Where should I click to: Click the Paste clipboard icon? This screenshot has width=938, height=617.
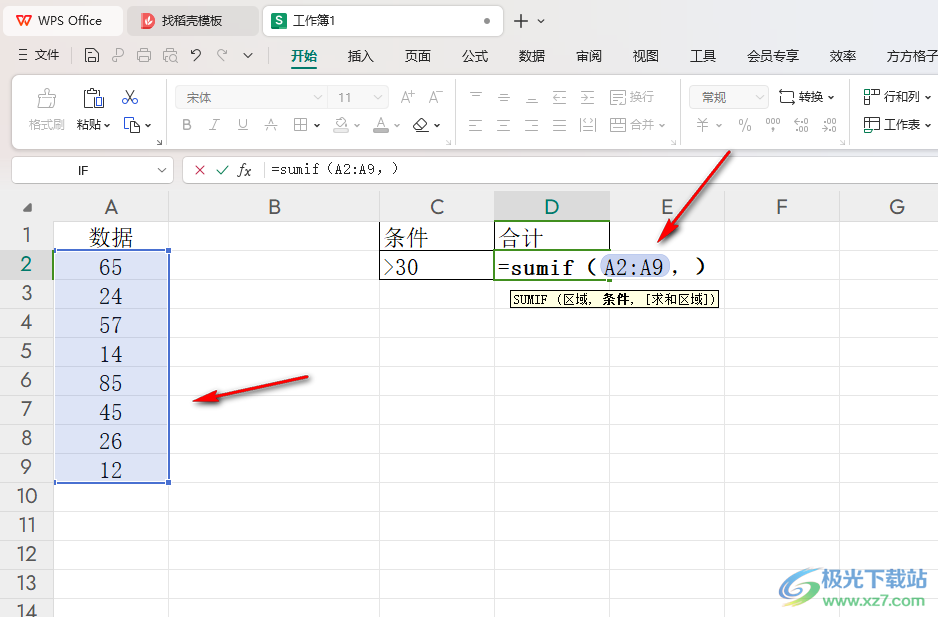pos(93,98)
